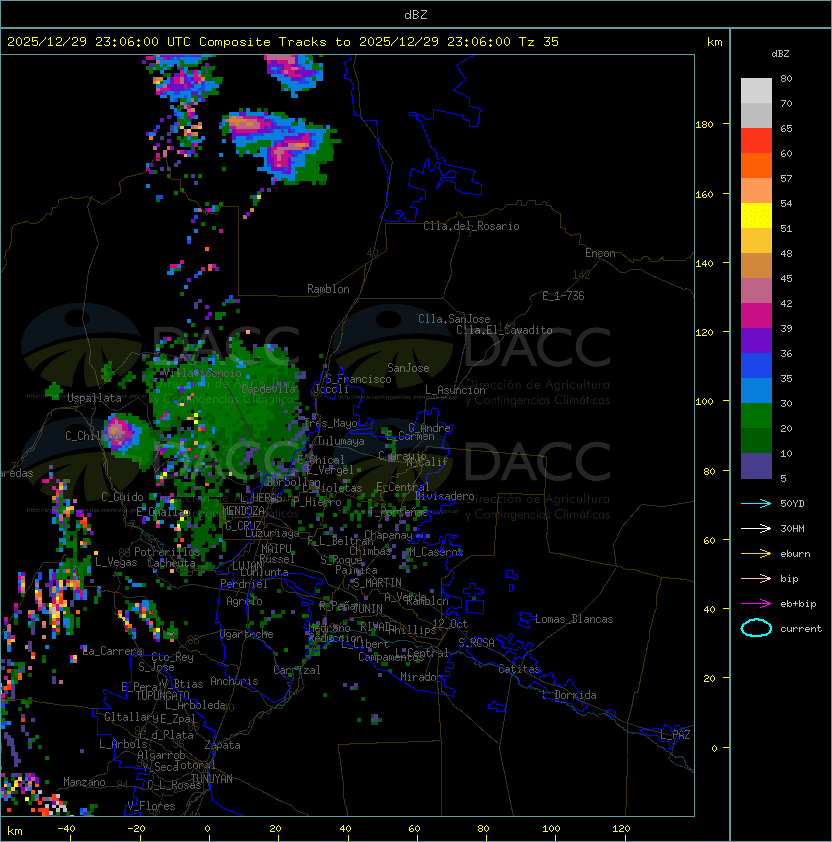Click the 'TUNUYAN' map label
Screen dimensions: 832x842
212,779
